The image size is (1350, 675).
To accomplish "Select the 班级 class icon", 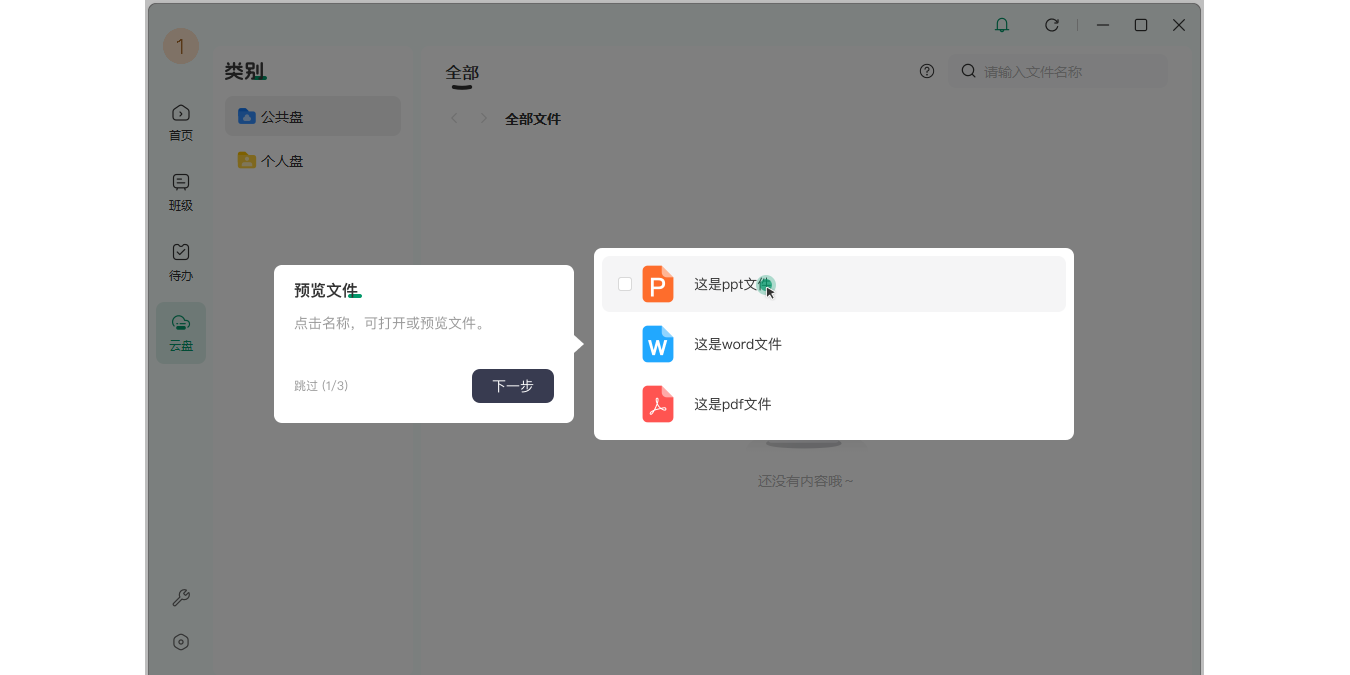I will coord(181,192).
